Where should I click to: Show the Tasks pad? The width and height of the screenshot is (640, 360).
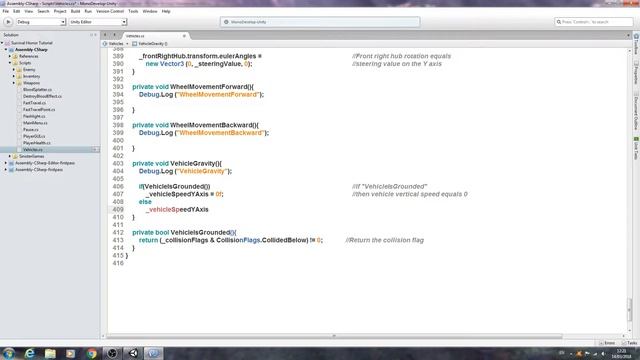630,343
